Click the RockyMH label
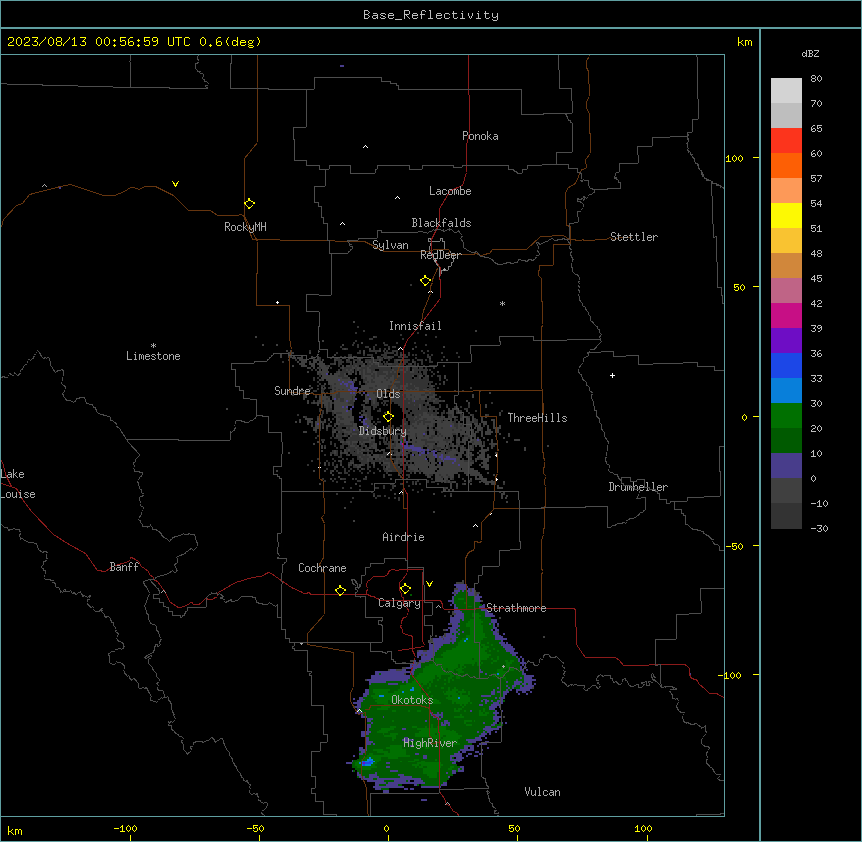Viewport: 862px width, 842px height. pyautogui.click(x=245, y=227)
